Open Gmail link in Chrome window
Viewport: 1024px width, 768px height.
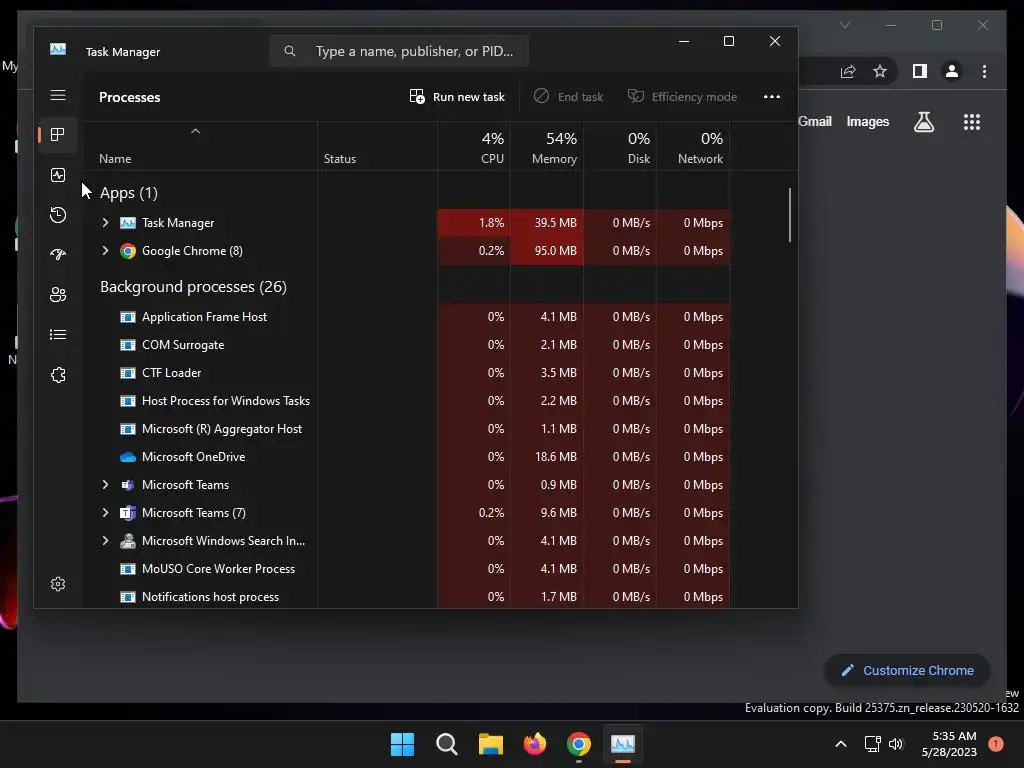(814, 121)
